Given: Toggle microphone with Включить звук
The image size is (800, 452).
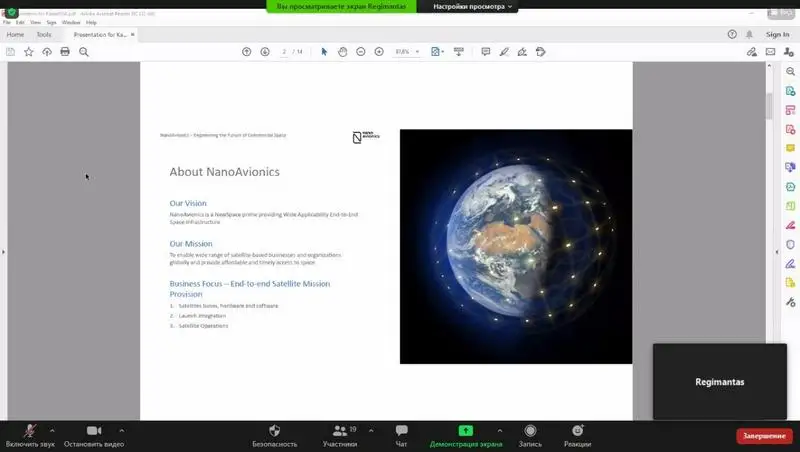Looking at the screenshot, I should tap(30, 436).
